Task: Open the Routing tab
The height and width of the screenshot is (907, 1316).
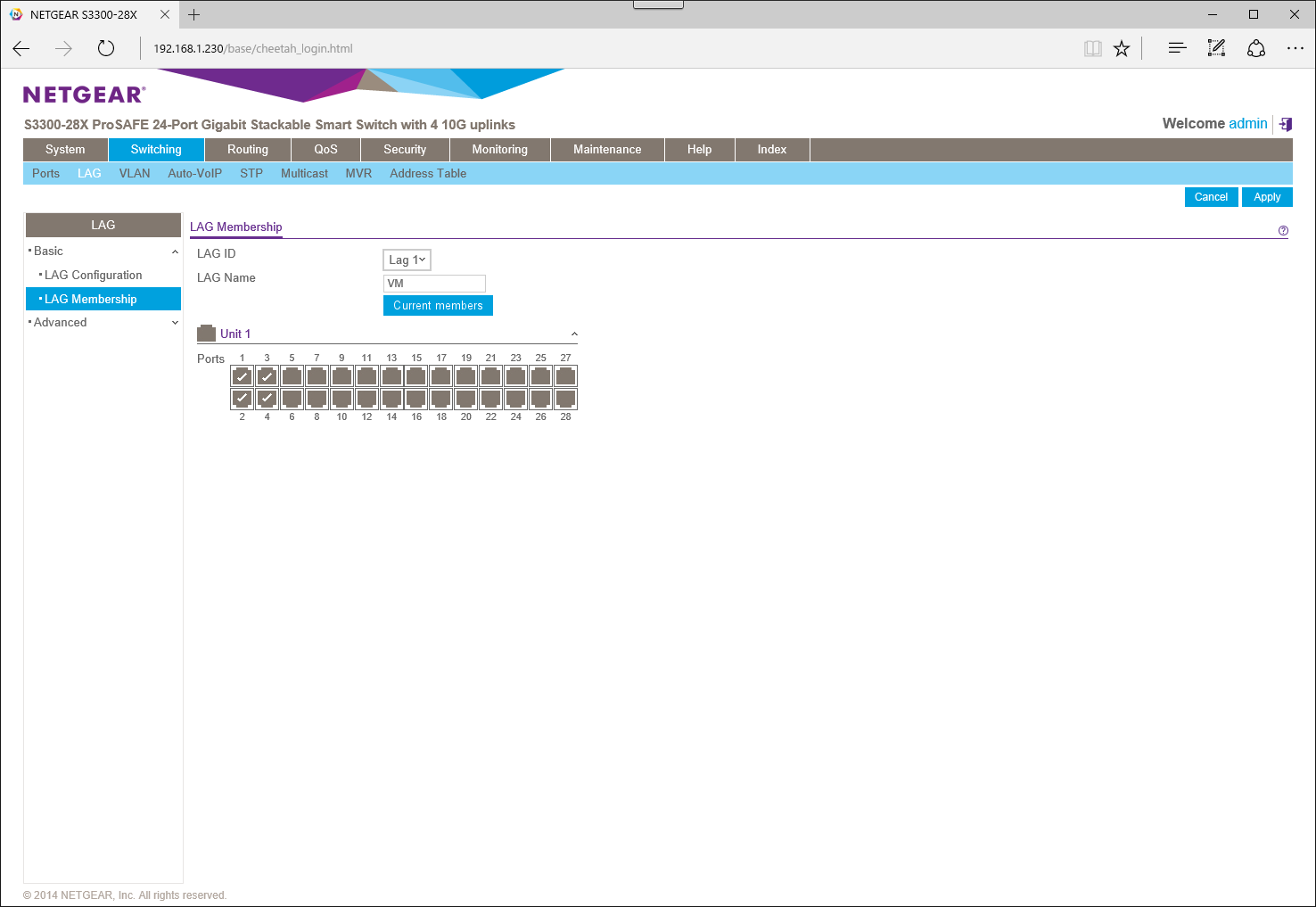Action: [x=248, y=150]
